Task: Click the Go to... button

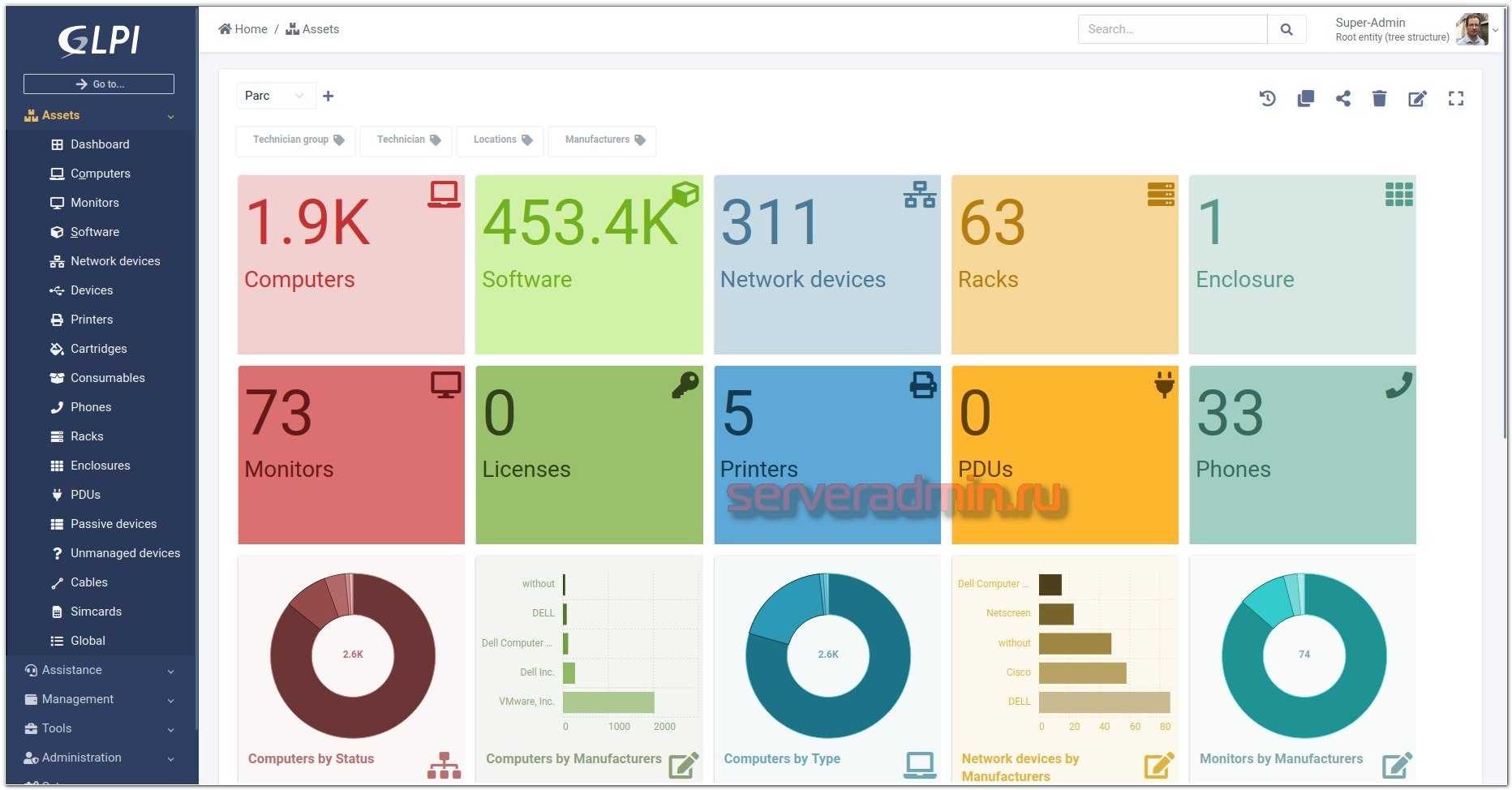Action: 99,84
